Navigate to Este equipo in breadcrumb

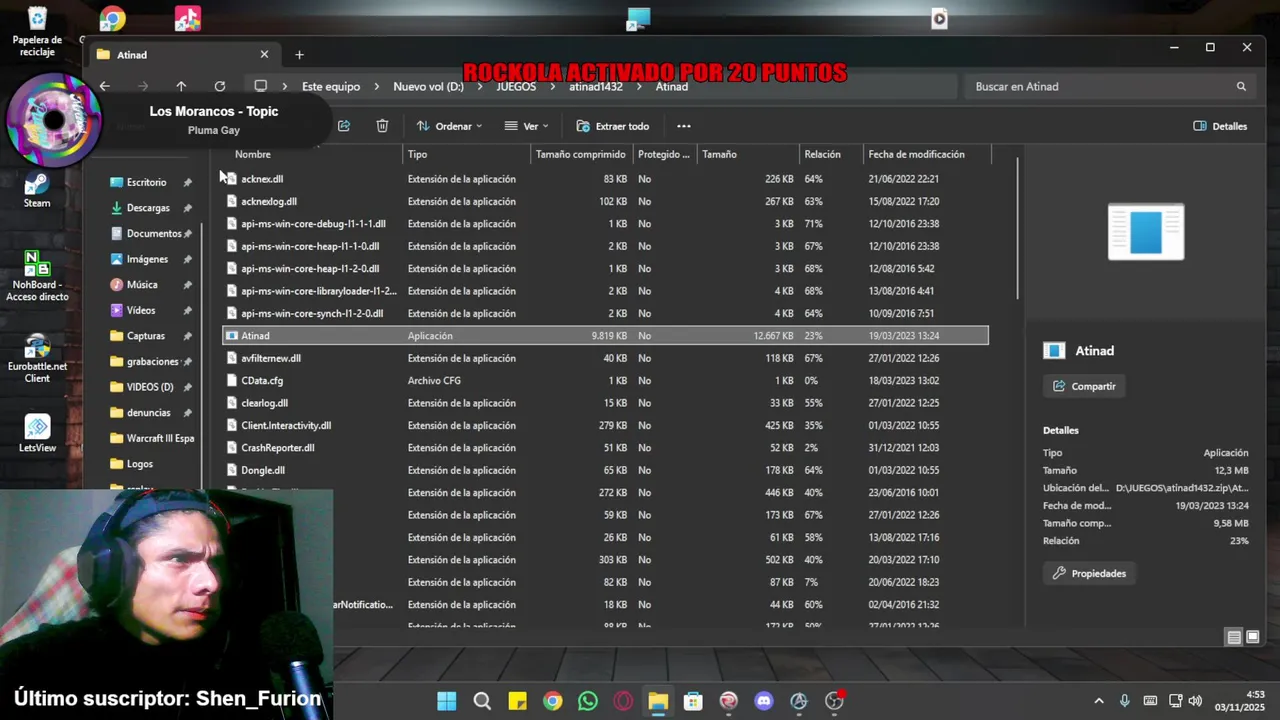tap(331, 86)
